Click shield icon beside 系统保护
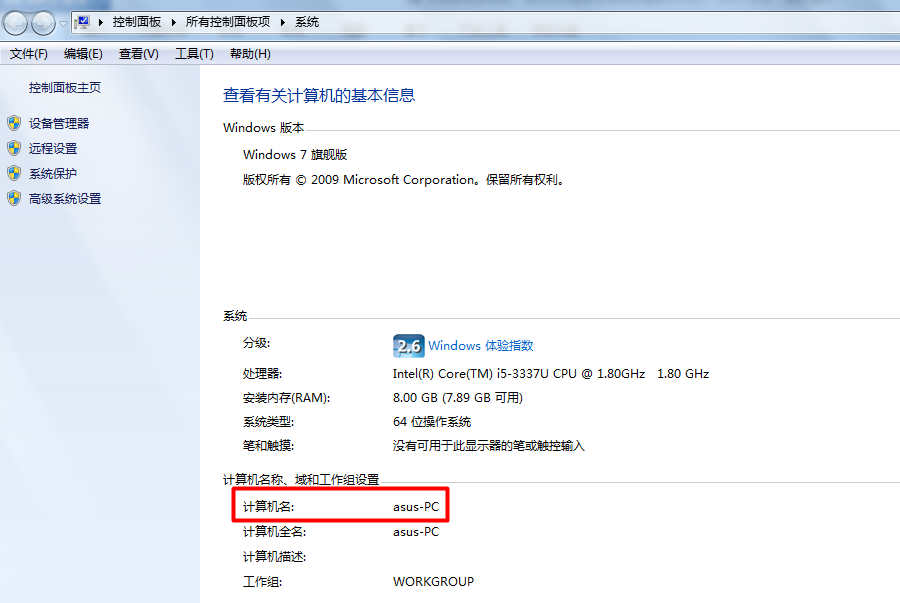900x603 pixels. click(14, 173)
